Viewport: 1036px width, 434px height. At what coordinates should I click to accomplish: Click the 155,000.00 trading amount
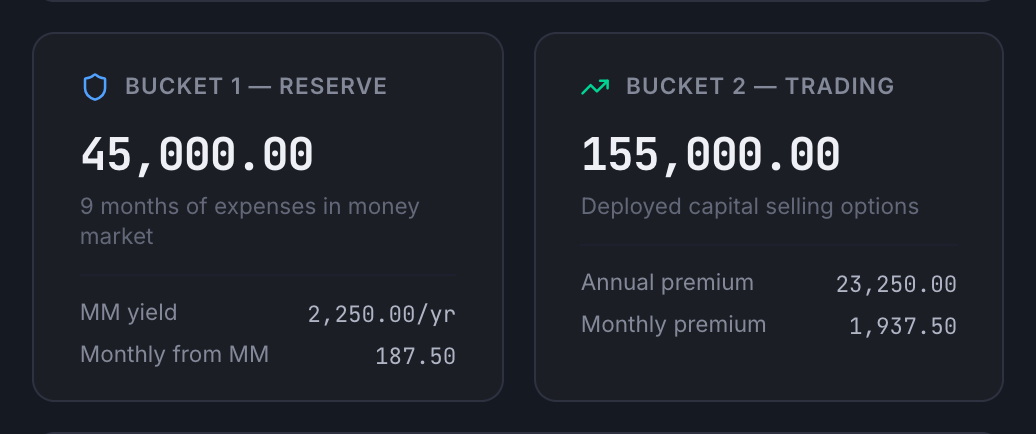(x=710, y=155)
